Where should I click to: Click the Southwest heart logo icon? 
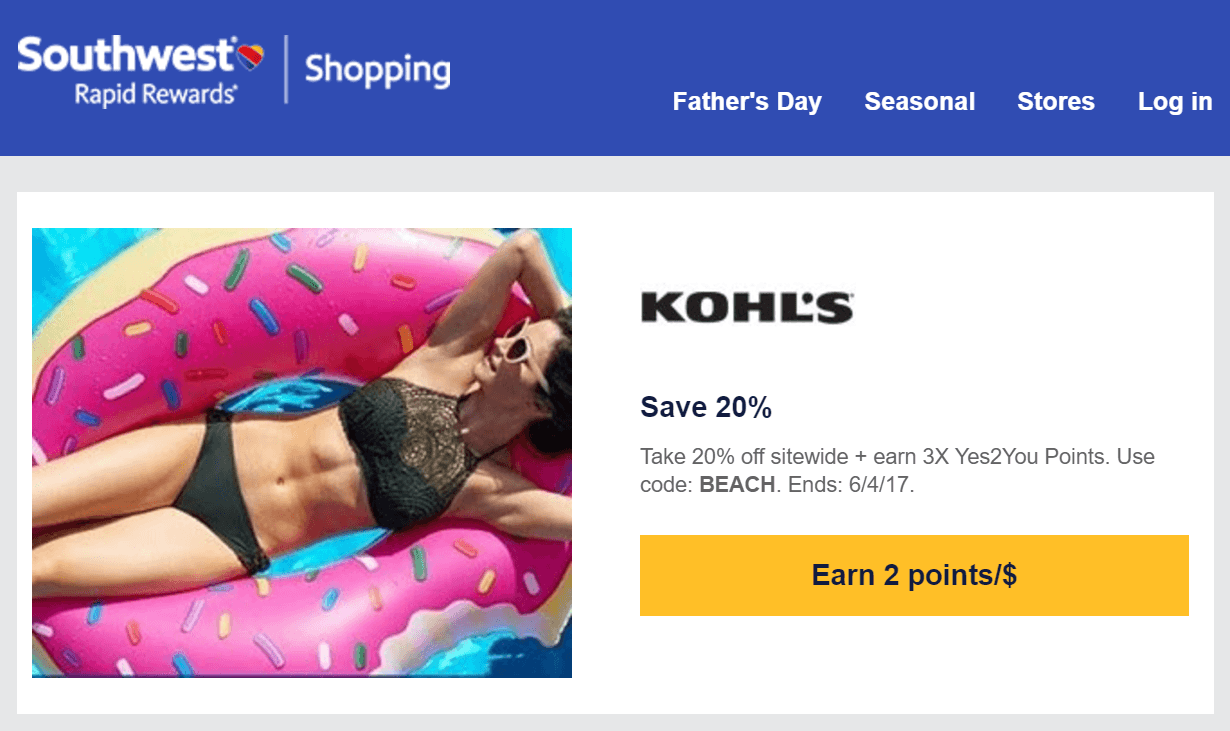click(250, 54)
